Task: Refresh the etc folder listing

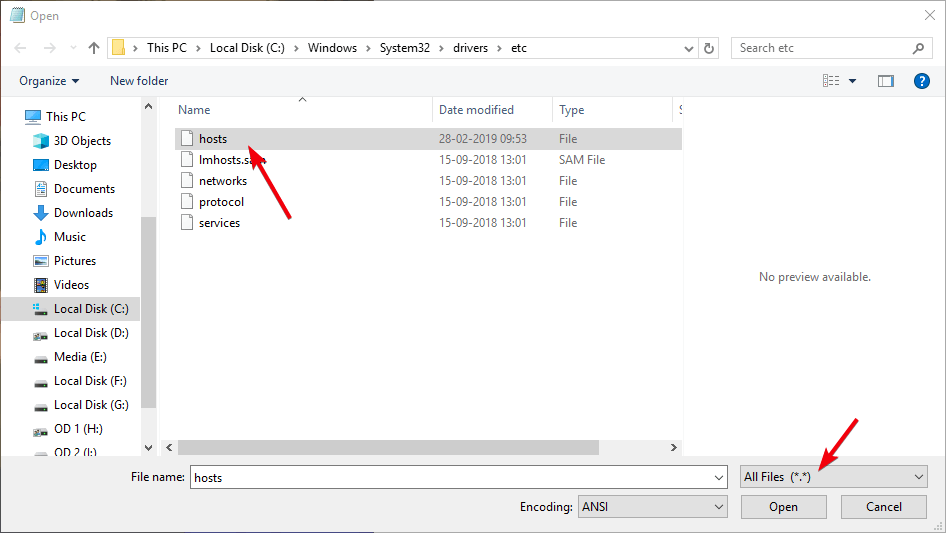Action: [x=709, y=48]
